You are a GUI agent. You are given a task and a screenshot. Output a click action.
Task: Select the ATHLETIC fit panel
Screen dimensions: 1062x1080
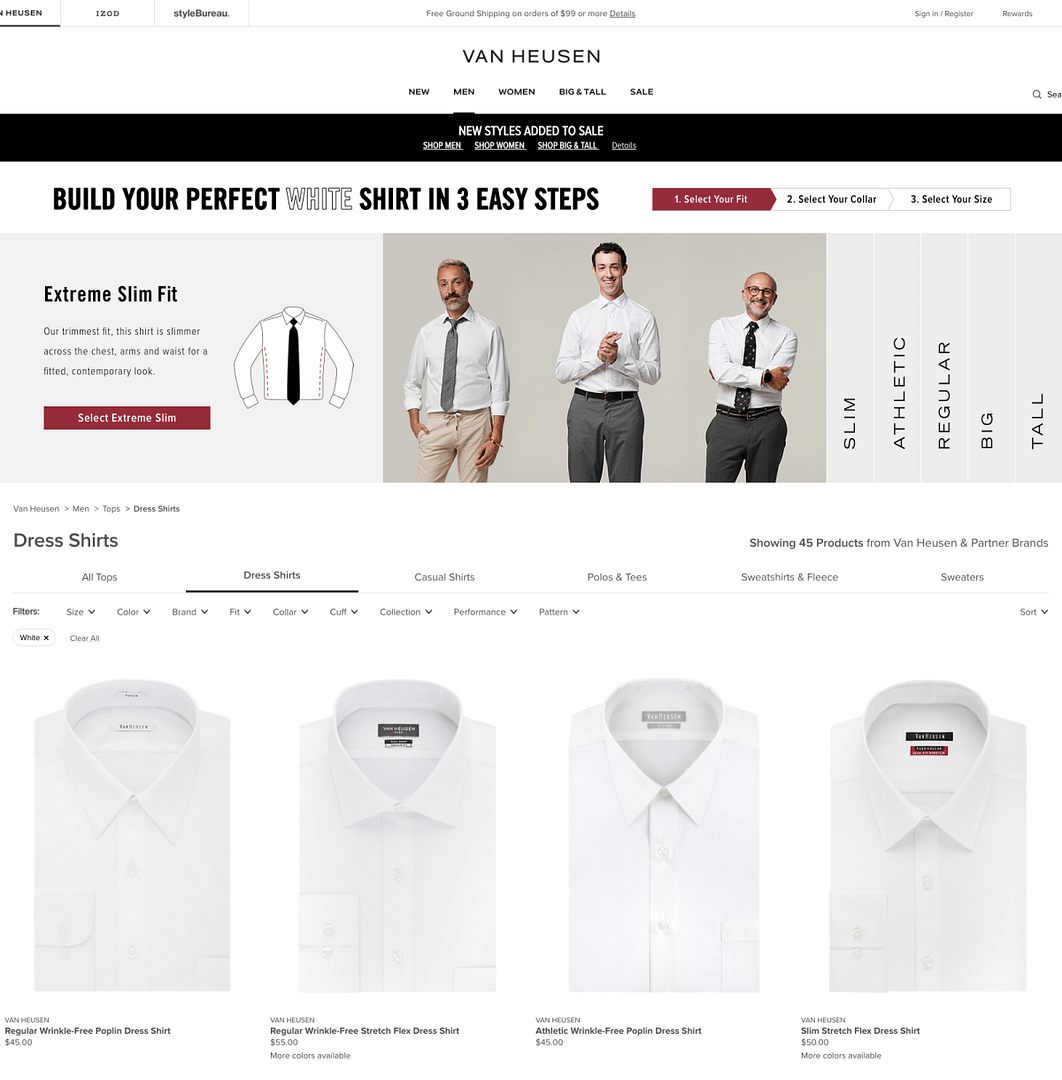coord(897,358)
